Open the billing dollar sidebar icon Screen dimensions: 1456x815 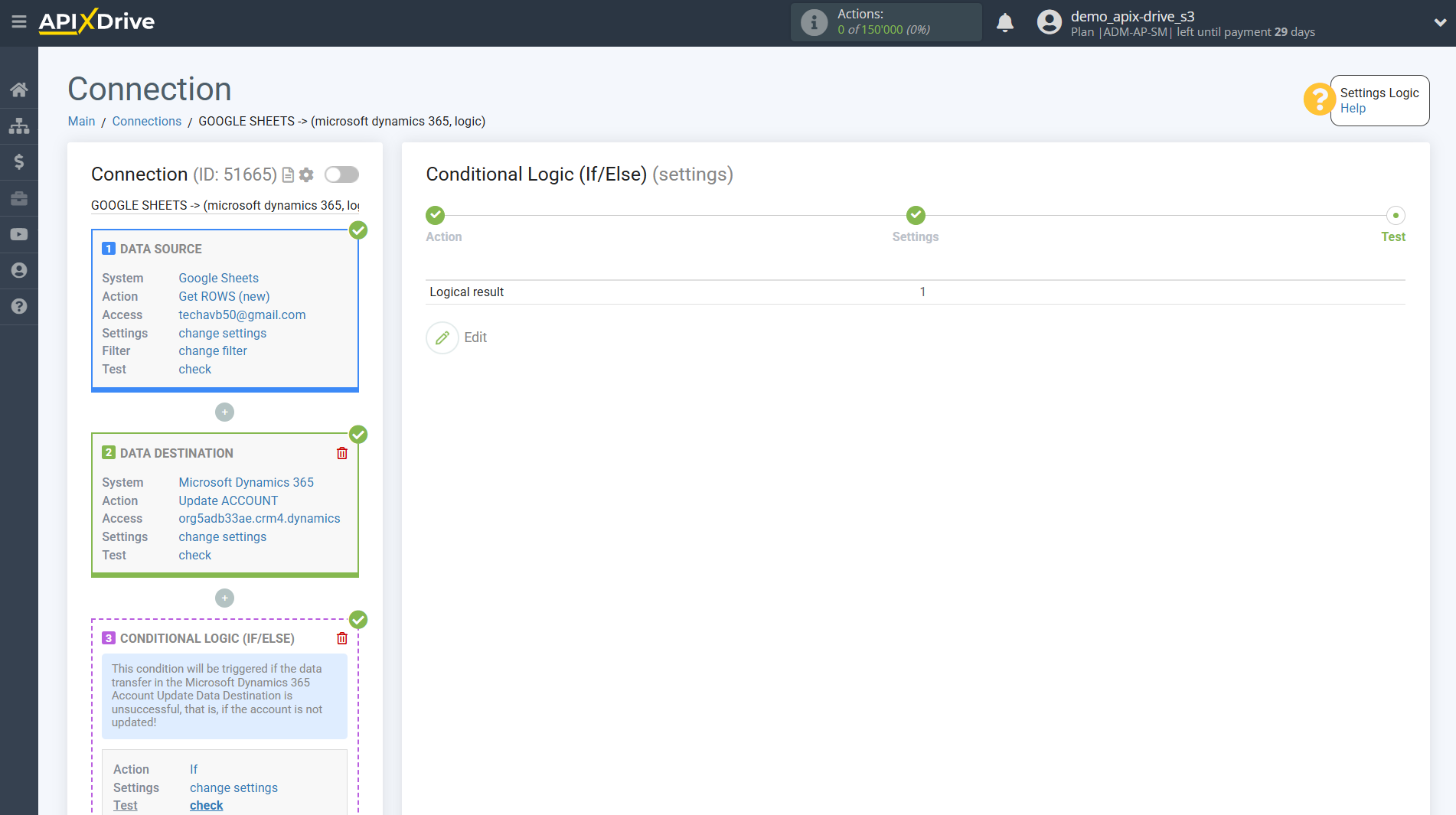coord(19,161)
